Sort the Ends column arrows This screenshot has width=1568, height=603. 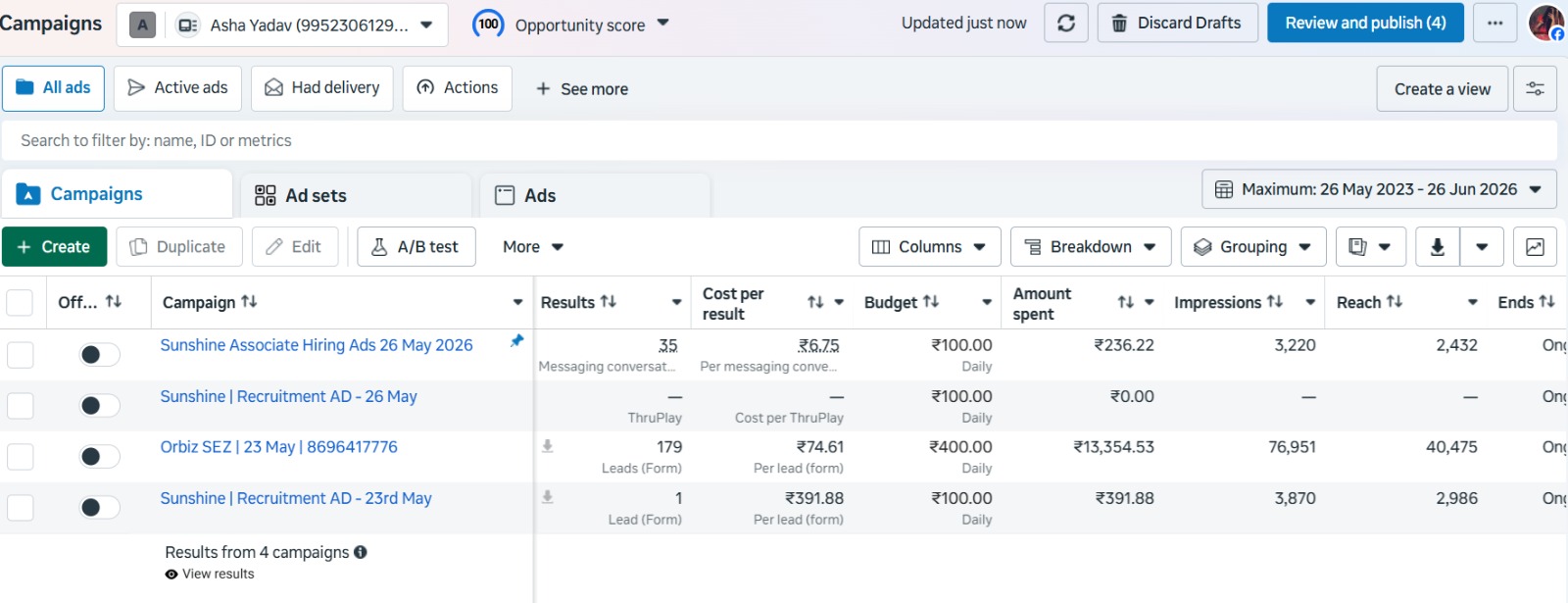point(1547,302)
